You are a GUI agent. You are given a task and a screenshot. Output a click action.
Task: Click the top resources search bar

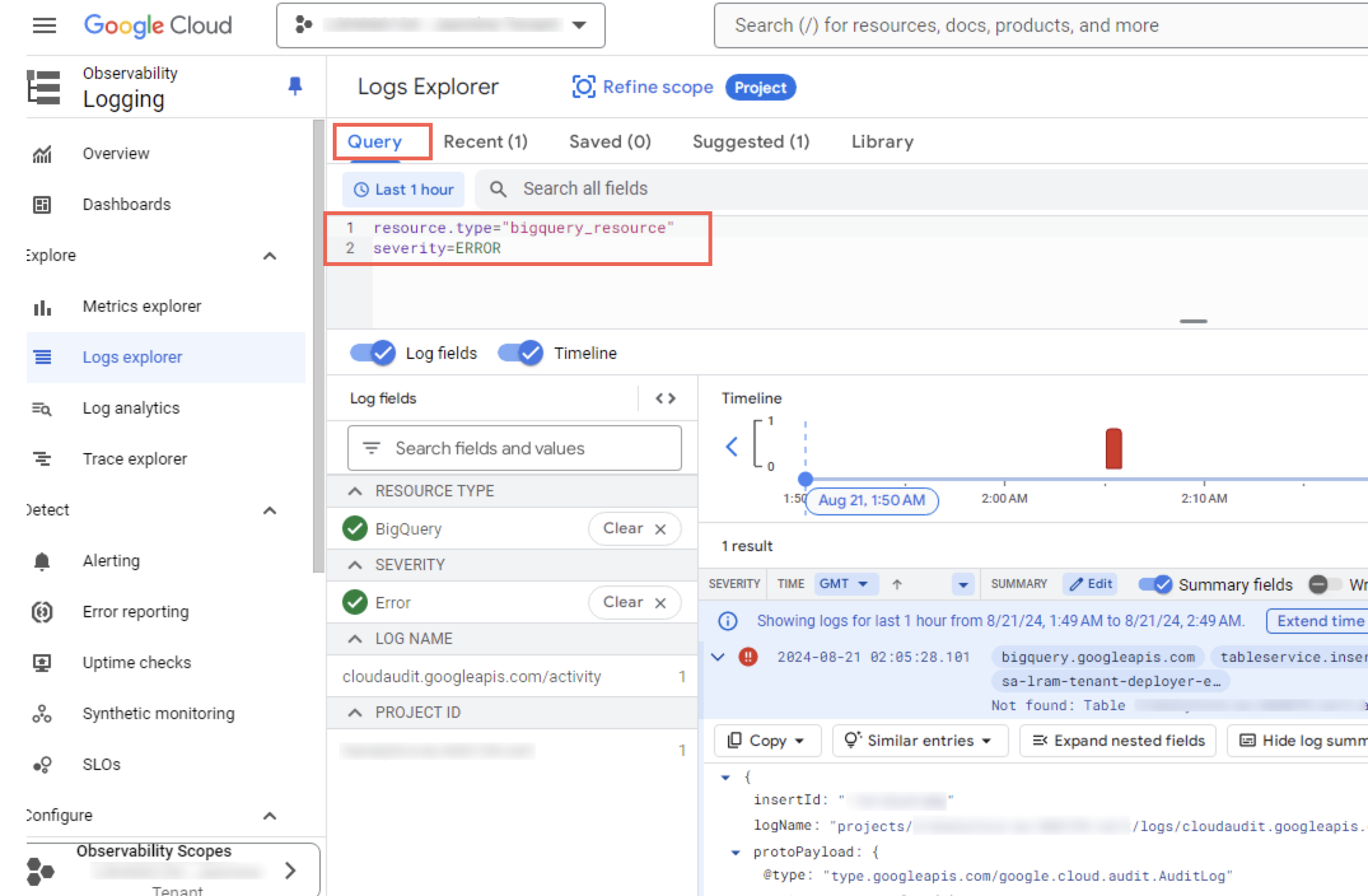[1041, 25]
